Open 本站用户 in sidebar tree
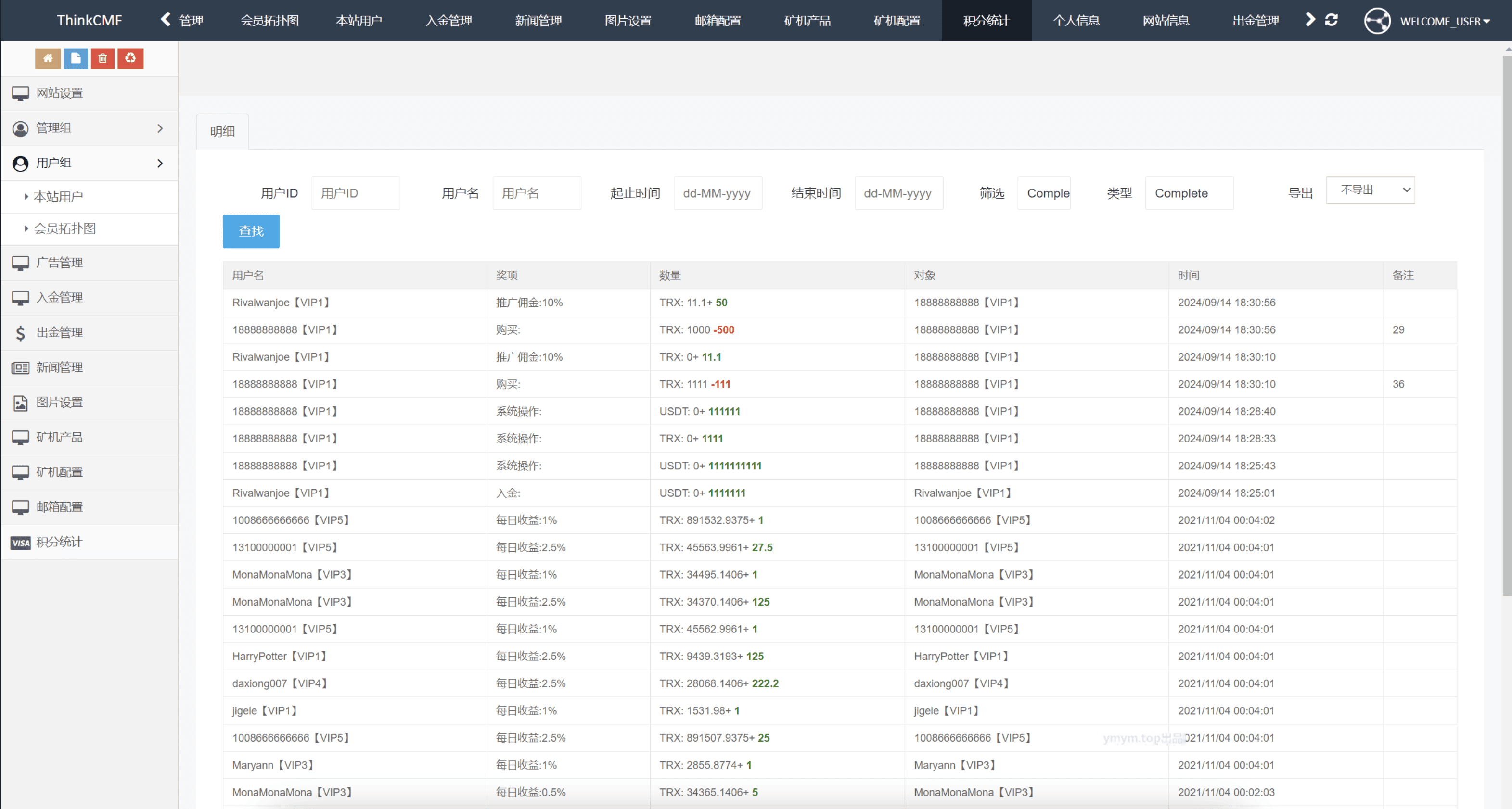This screenshot has width=1512, height=809. pyautogui.click(x=58, y=197)
